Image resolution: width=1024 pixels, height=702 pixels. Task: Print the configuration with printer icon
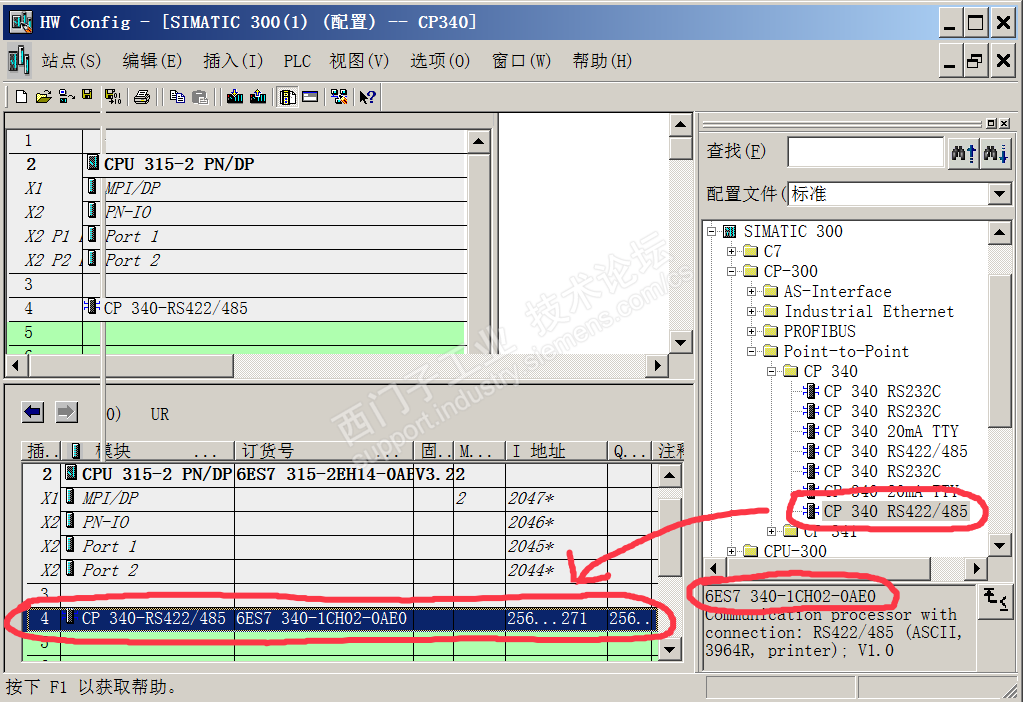tap(142, 97)
